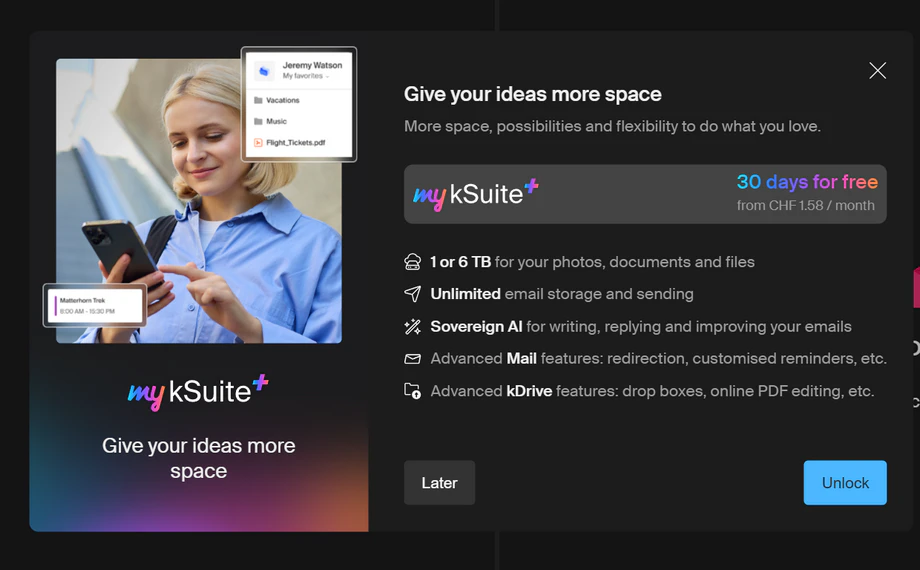Click 'Unlimited email storage and sending' text

[562, 294]
